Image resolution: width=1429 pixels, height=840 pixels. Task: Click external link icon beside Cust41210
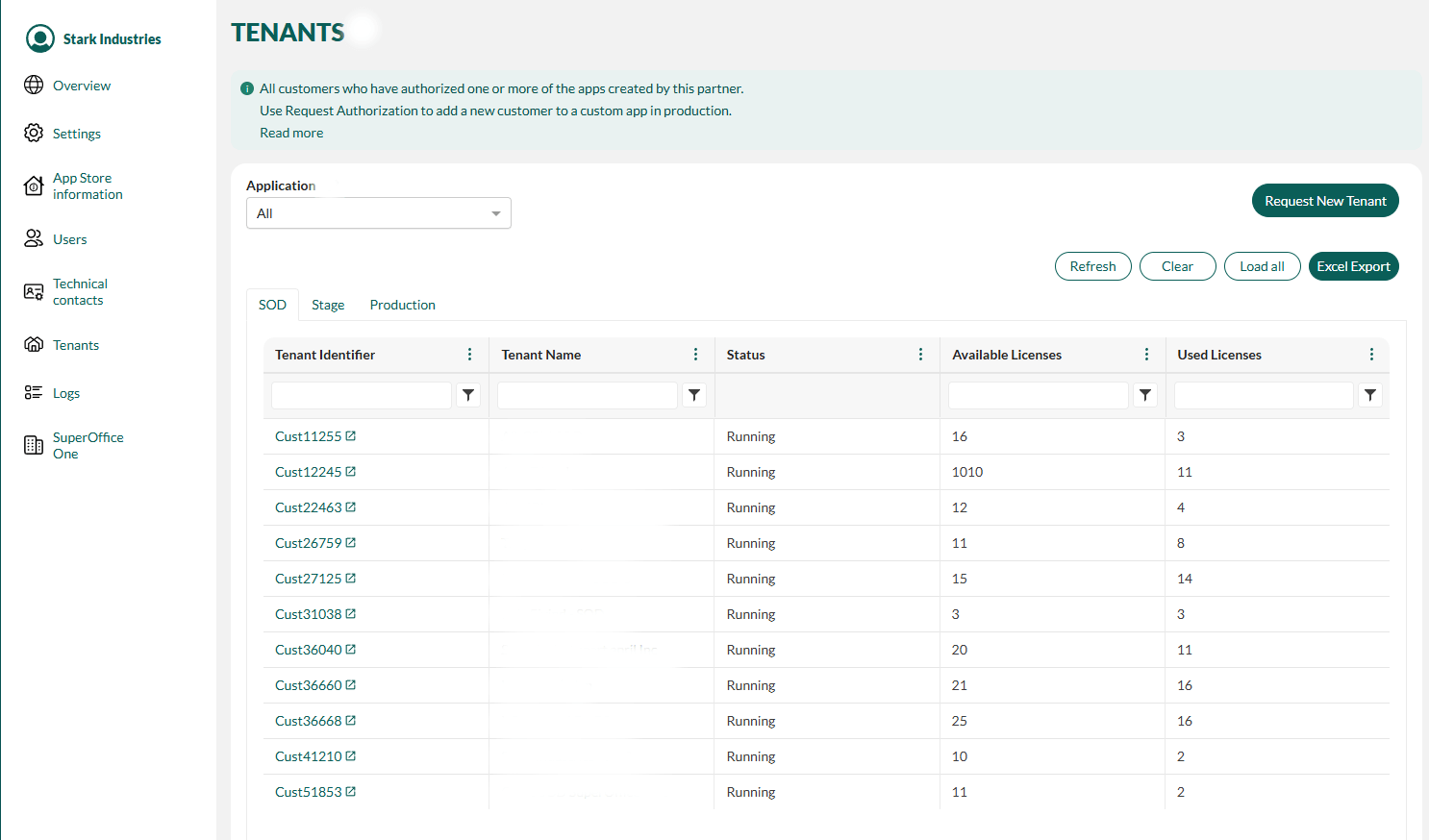351,756
